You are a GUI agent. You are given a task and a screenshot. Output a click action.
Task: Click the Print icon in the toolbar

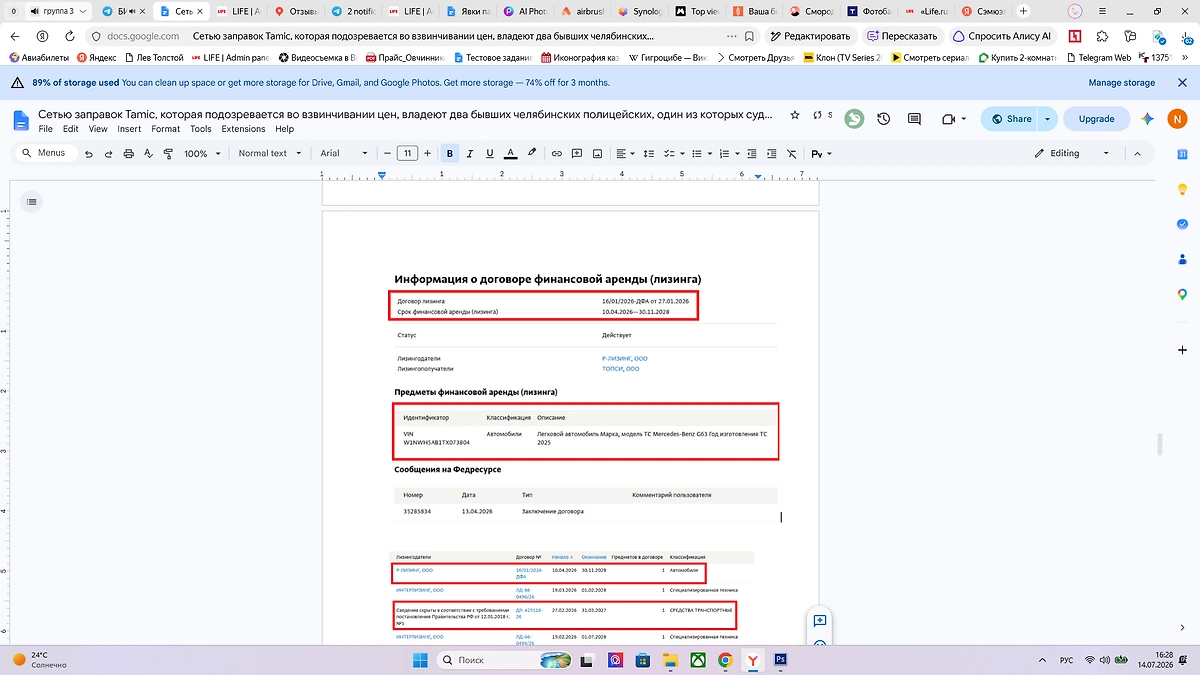click(128, 154)
